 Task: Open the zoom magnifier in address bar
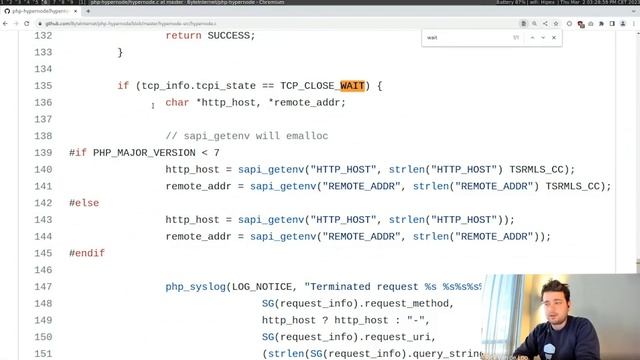pos(534,24)
